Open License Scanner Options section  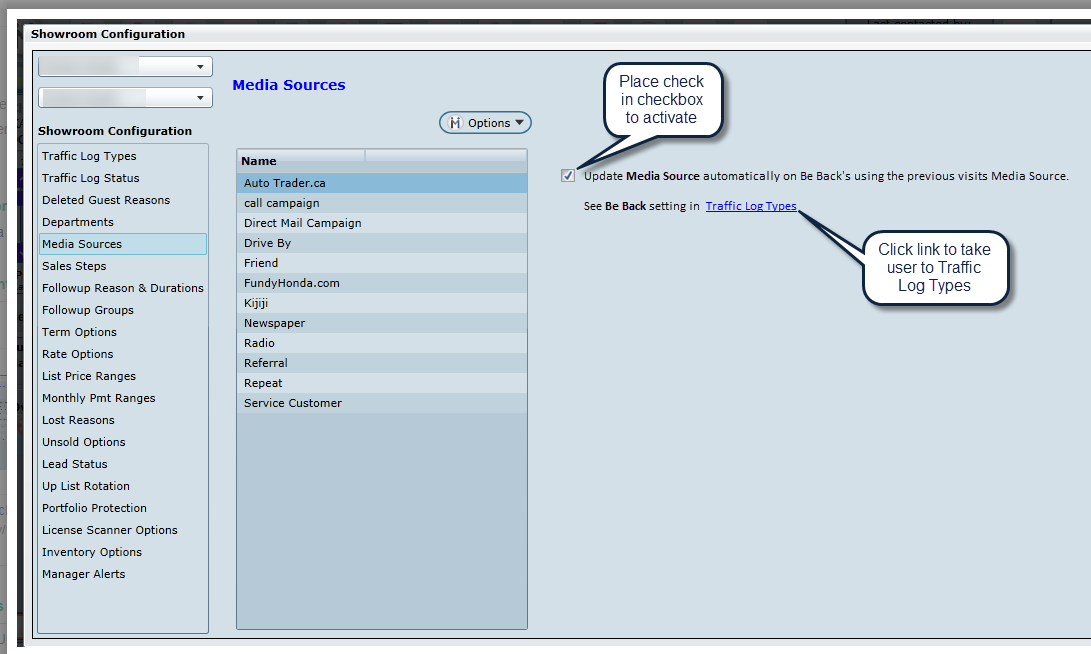click(x=109, y=530)
